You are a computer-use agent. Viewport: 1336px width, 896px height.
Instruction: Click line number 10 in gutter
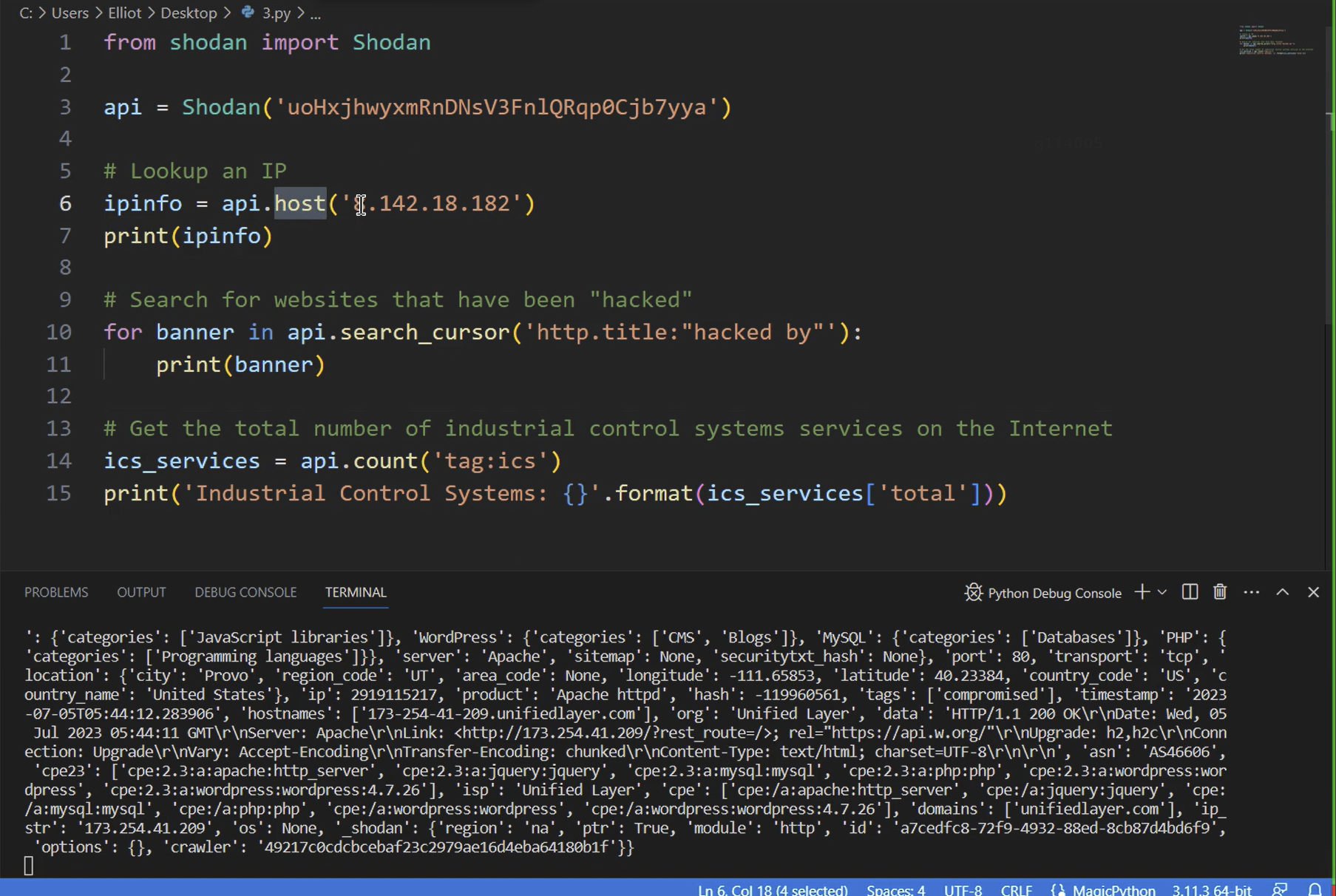(59, 332)
